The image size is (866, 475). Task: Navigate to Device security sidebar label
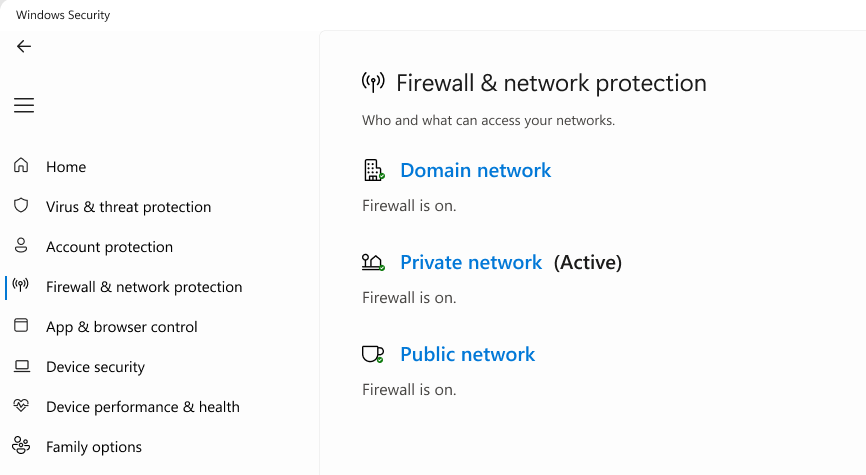click(x=95, y=367)
